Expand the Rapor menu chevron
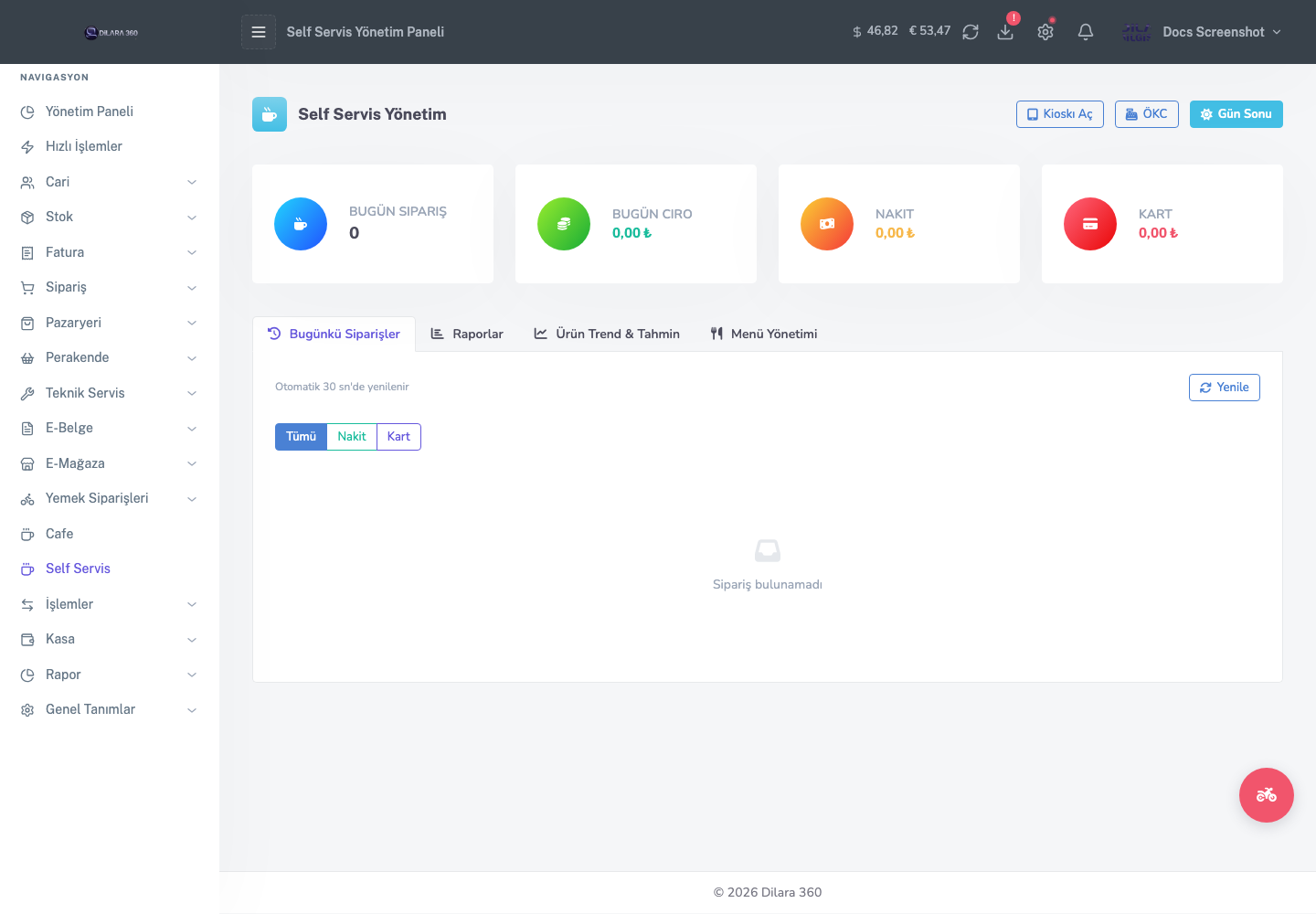Screen dimensions: 1316x914 [x=192, y=675]
